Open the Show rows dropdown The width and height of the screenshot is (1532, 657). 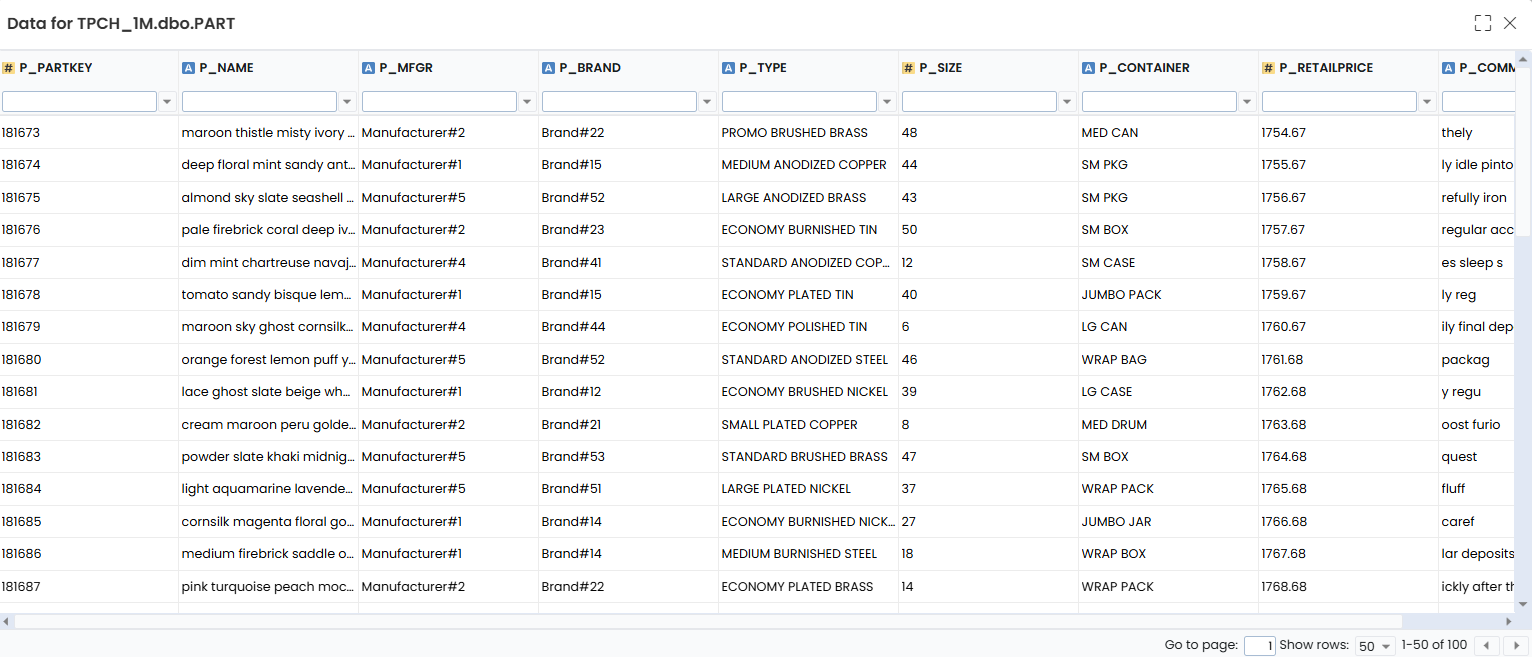pos(1375,646)
